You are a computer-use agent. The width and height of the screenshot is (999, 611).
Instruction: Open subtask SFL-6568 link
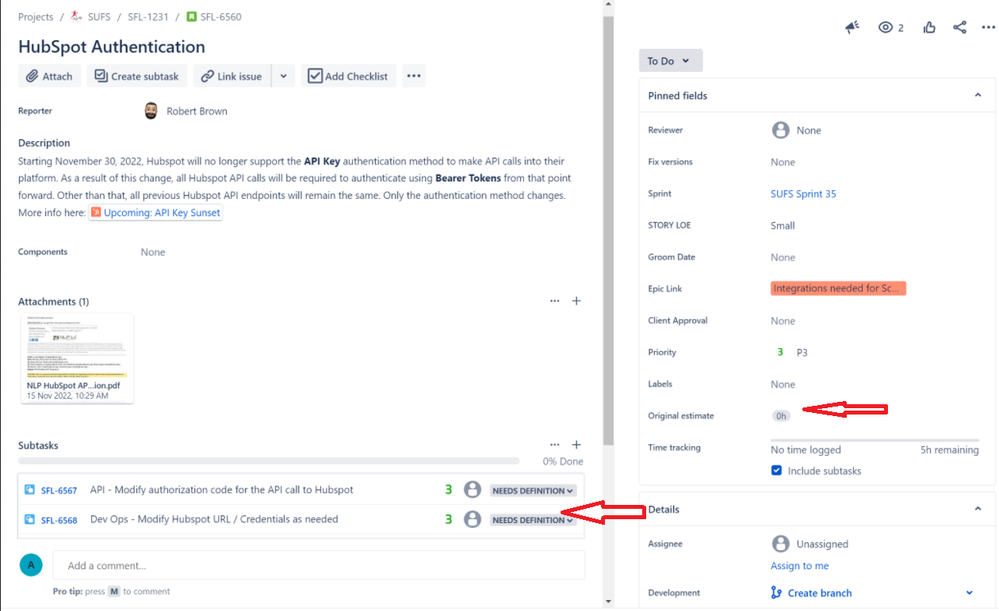(59, 520)
